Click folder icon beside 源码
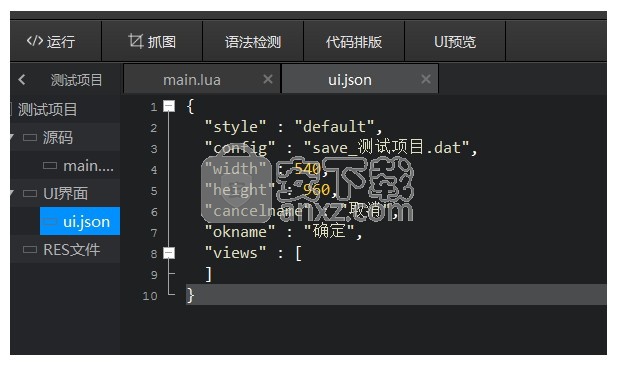This screenshot has height=370, width=619. point(30,137)
